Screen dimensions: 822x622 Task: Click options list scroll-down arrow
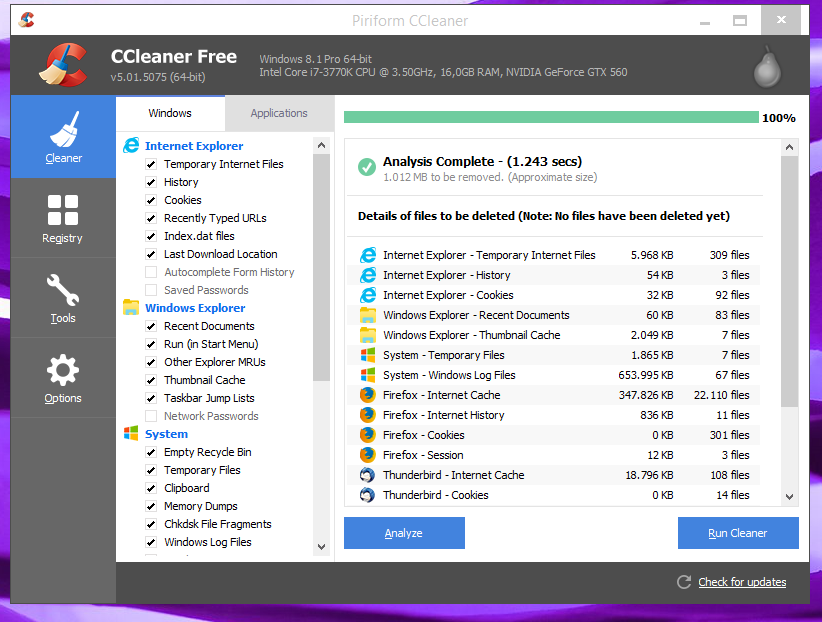coord(321,546)
